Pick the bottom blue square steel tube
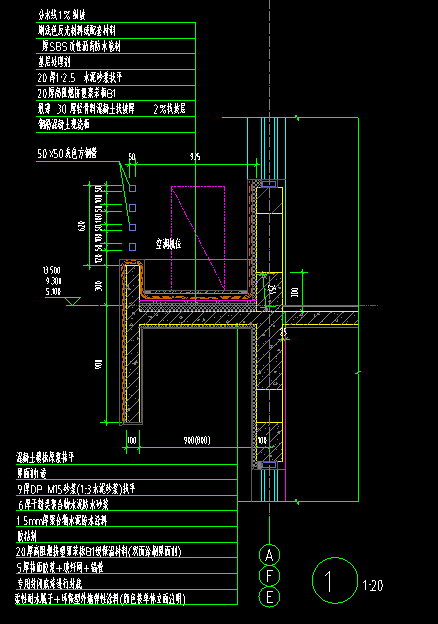Screen dimensions: 438x624 [x=132, y=247]
